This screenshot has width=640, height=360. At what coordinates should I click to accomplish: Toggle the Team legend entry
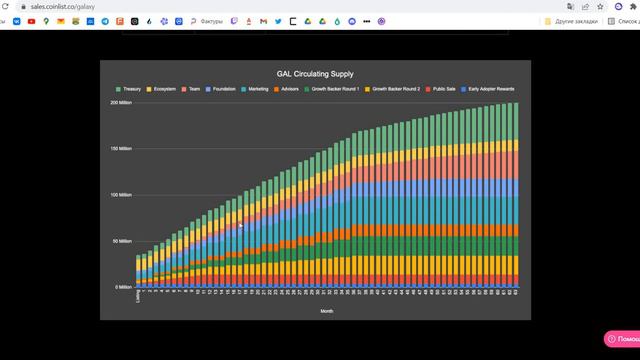tap(191, 89)
